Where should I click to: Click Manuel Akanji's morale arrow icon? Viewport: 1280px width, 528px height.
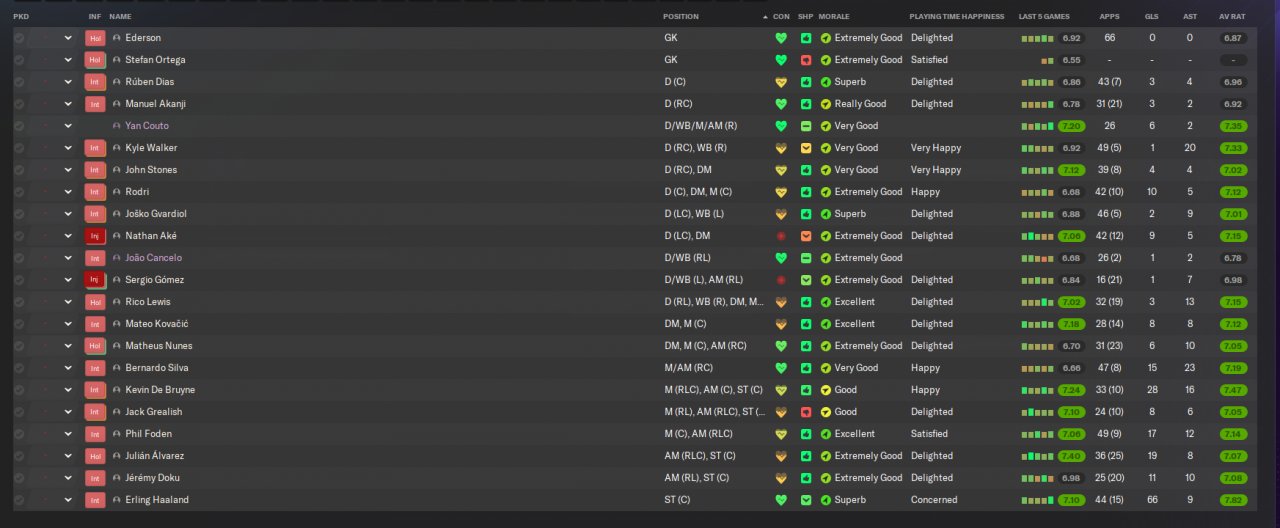826,104
